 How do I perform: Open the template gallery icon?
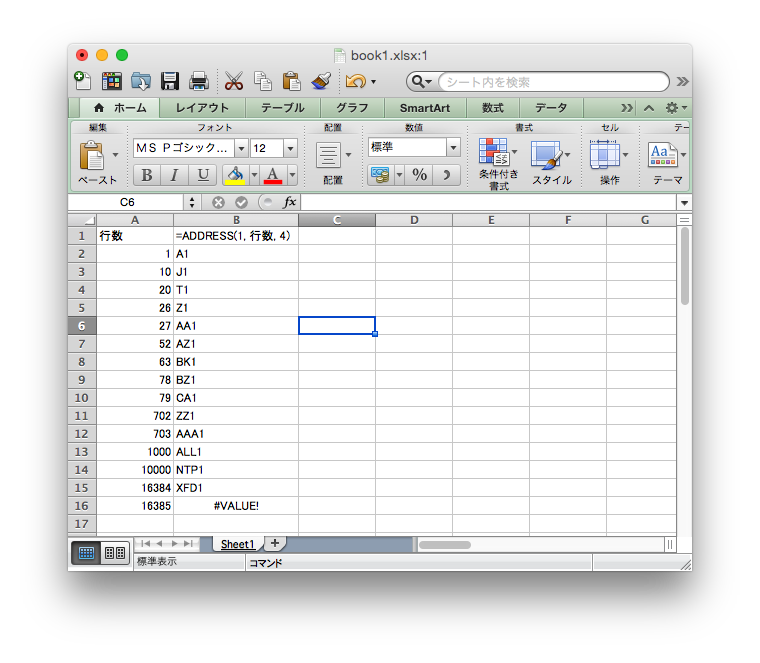111,81
